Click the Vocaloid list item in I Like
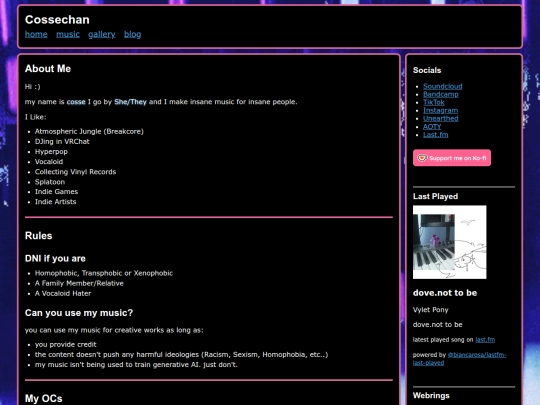Image resolution: width=540 pixels, height=405 pixels. pos(49,162)
